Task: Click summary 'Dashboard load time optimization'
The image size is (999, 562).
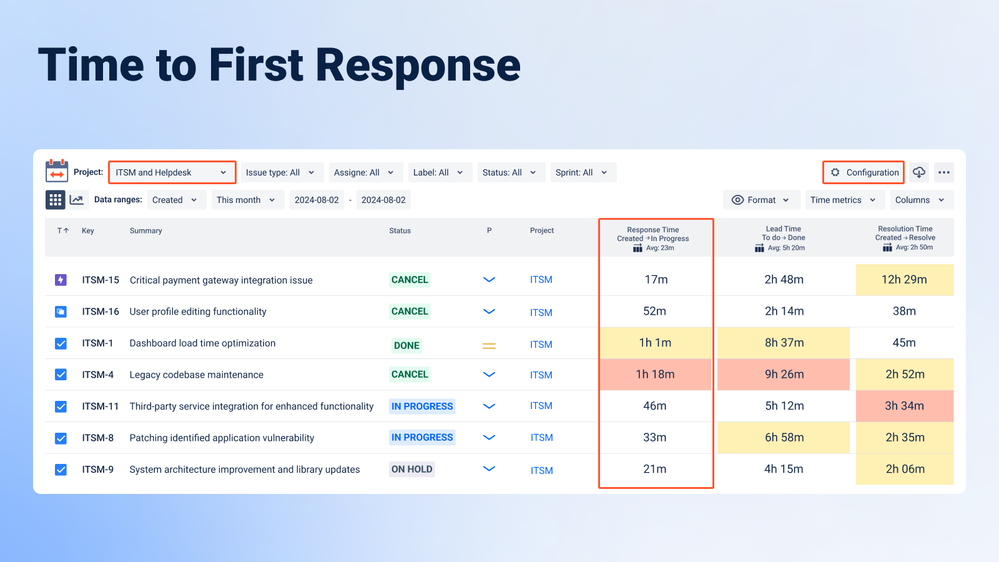Action: [203, 343]
